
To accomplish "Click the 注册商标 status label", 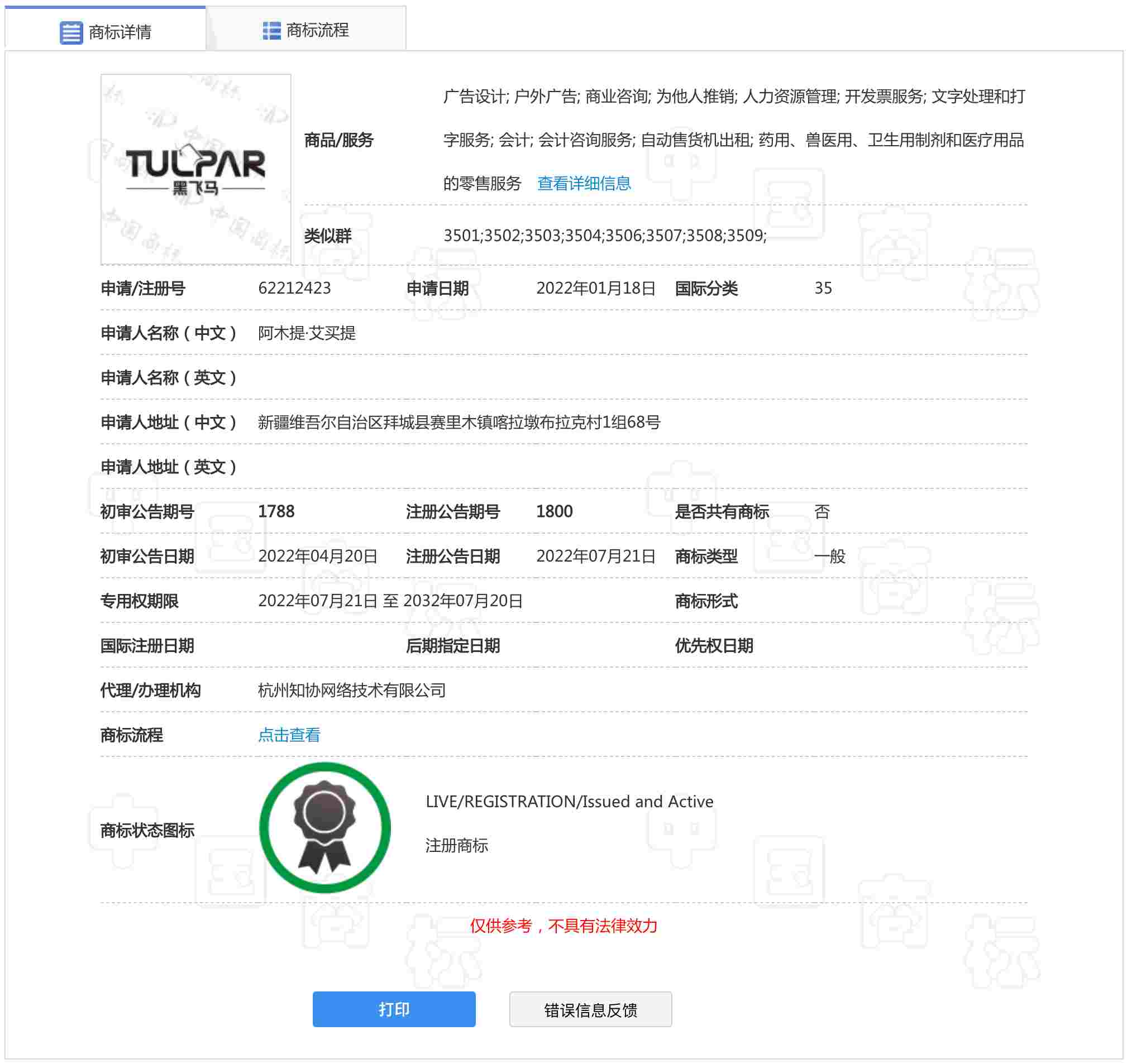I will pyautogui.click(x=456, y=845).
